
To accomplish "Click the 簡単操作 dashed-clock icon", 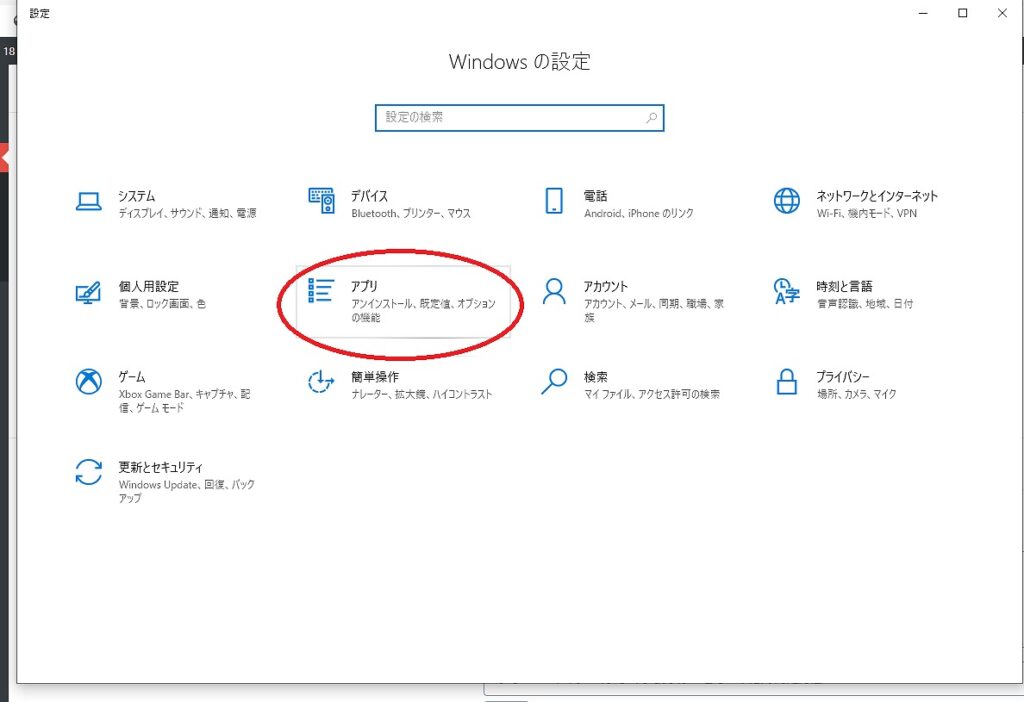I will (321, 382).
